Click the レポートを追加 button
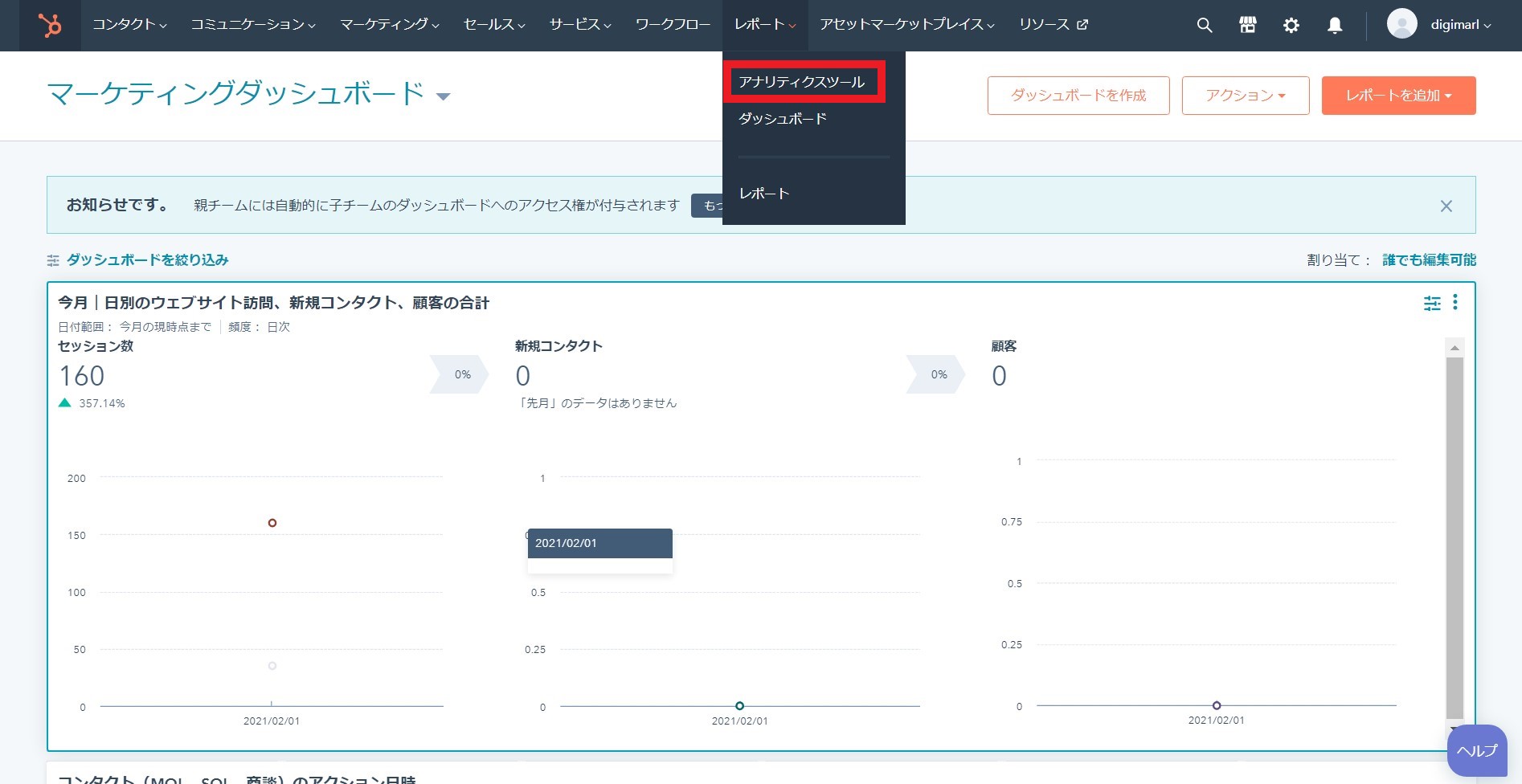The width and height of the screenshot is (1522, 784). click(1398, 96)
